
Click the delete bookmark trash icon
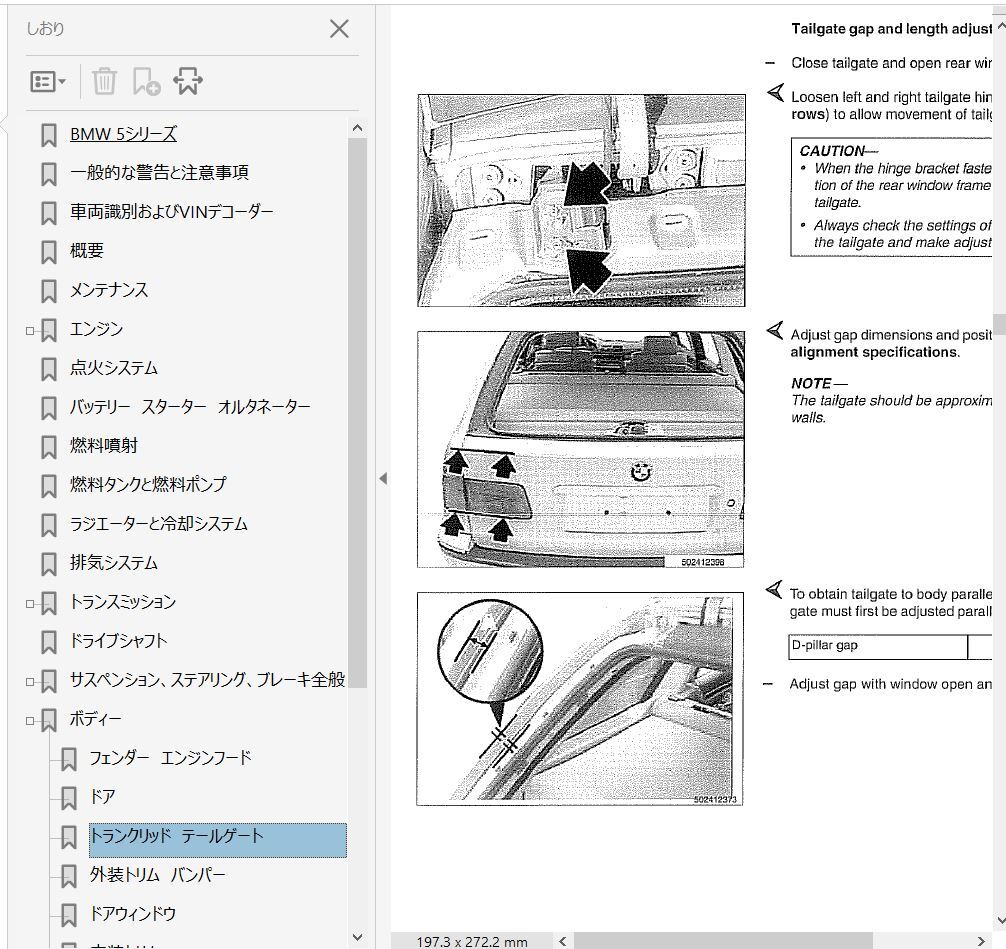(x=104, y=81)
